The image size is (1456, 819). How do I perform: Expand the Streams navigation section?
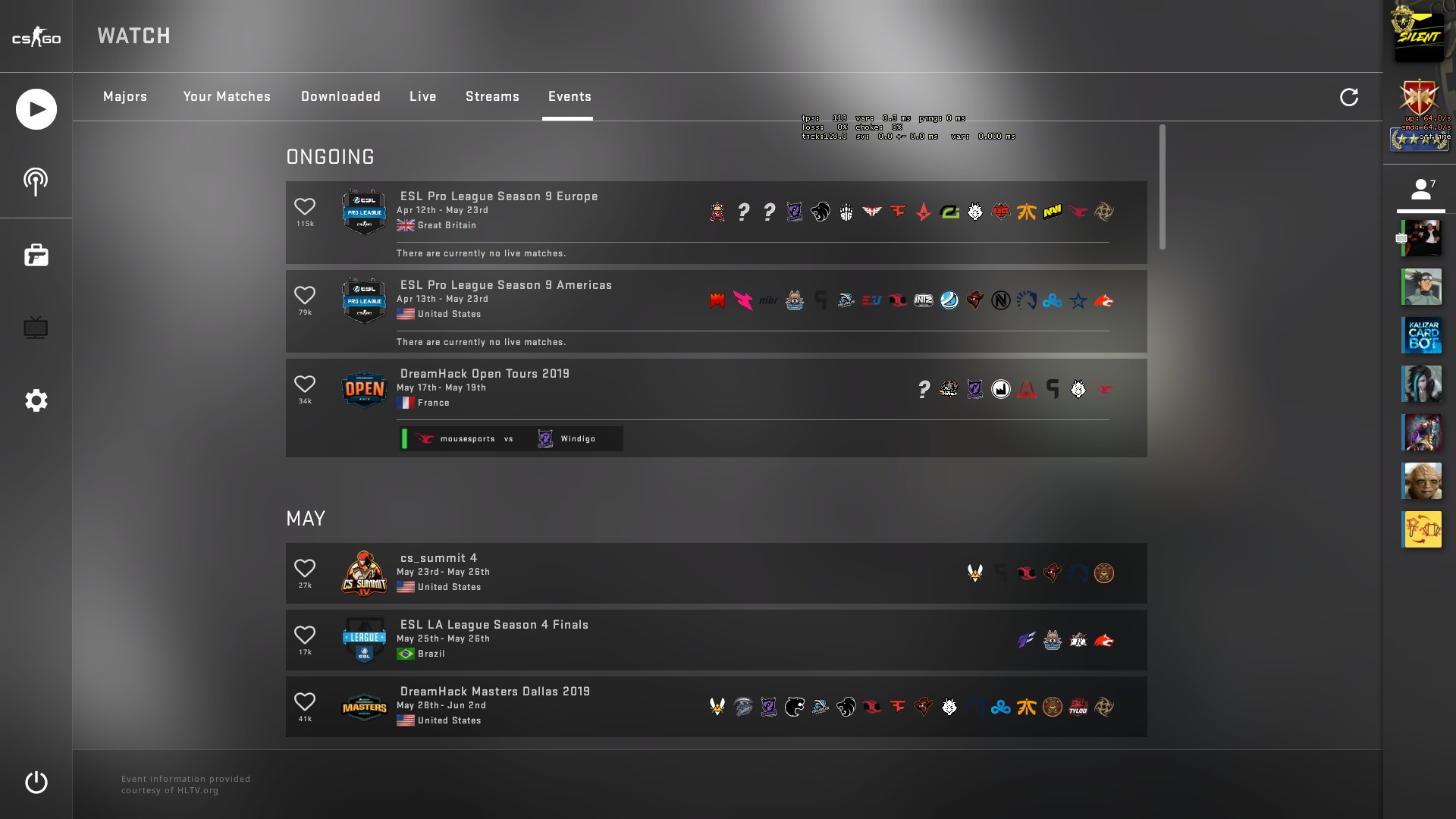pyautogui.click(x=492, y=96)
